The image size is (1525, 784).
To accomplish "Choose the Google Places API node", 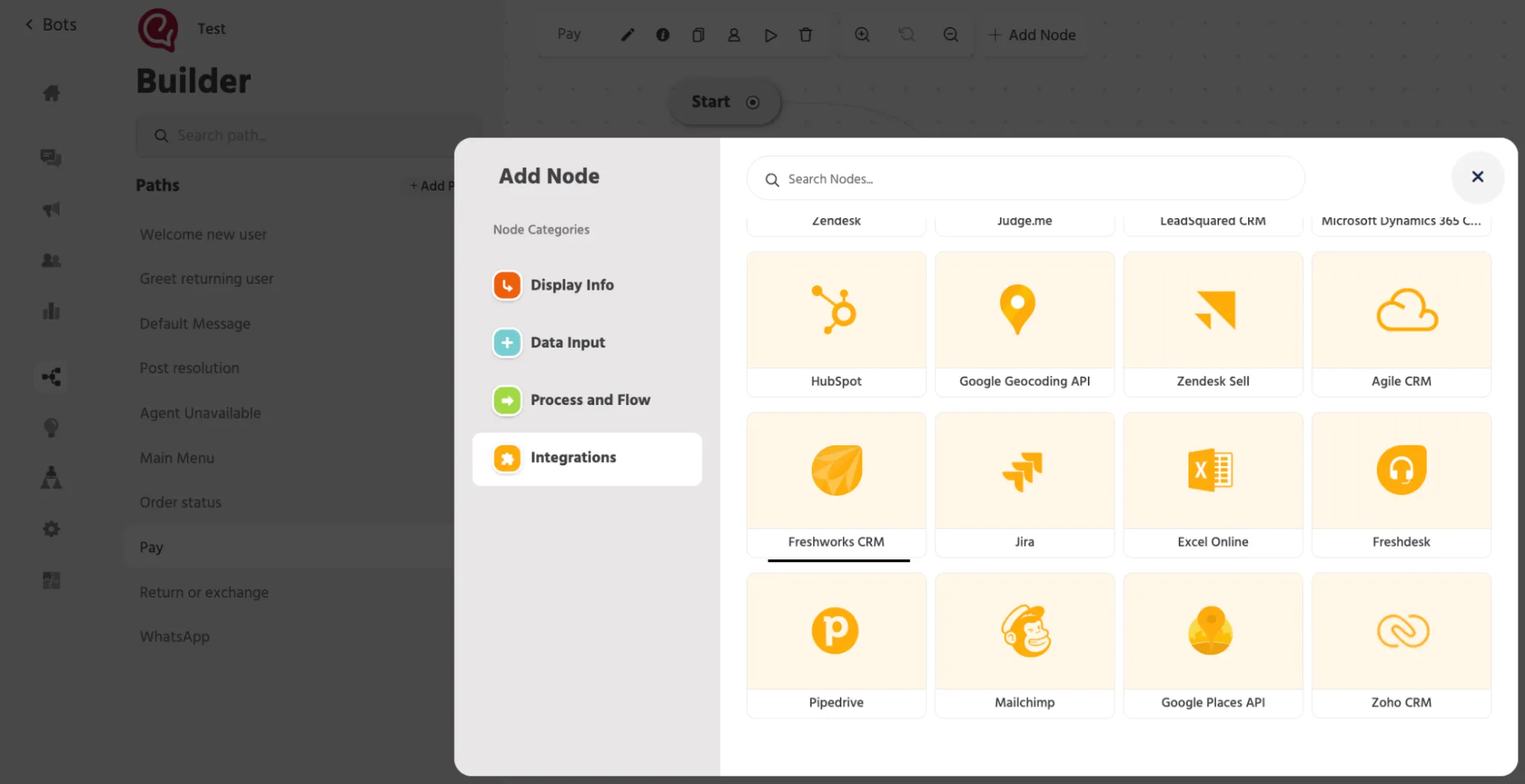I will (x=1213, y=645).
